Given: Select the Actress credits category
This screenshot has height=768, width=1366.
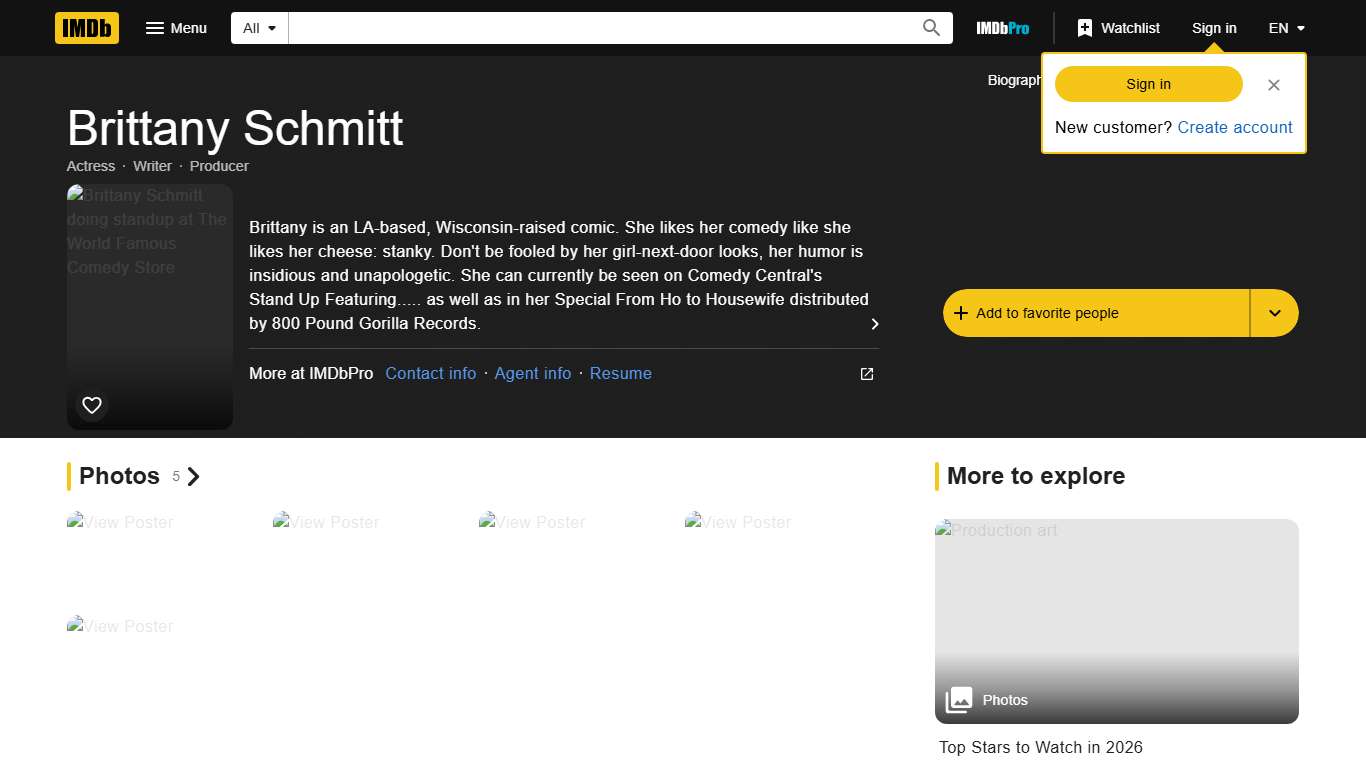Looking at the screenshot, I should tap(90, 166).
